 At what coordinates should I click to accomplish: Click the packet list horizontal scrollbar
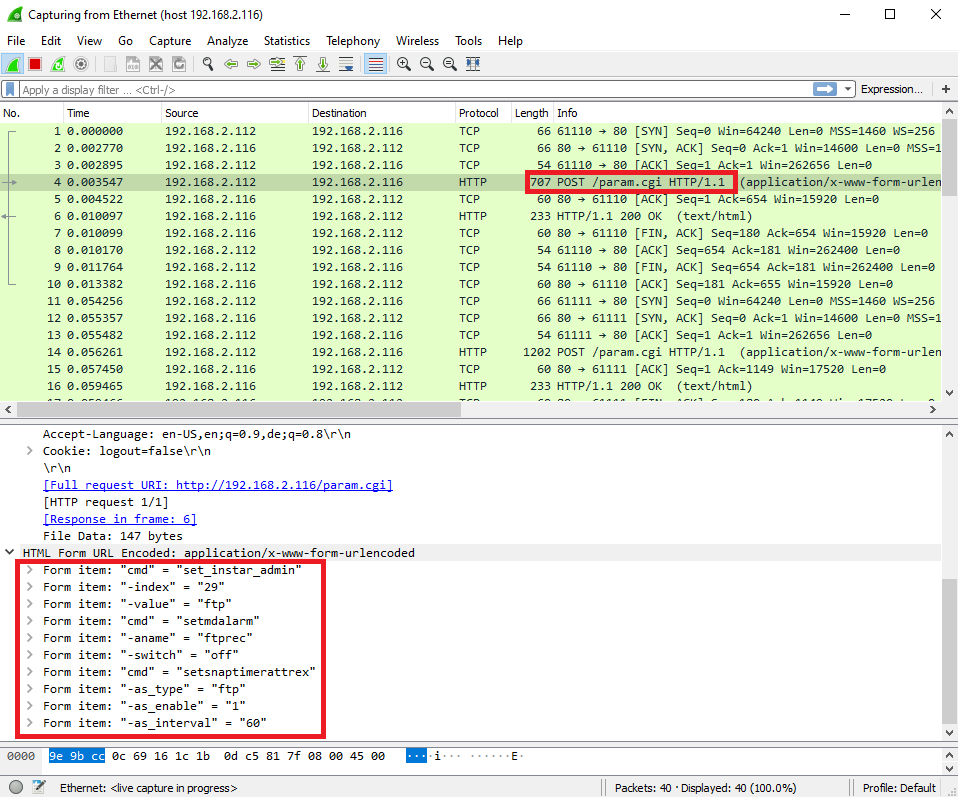click(470, 411)
